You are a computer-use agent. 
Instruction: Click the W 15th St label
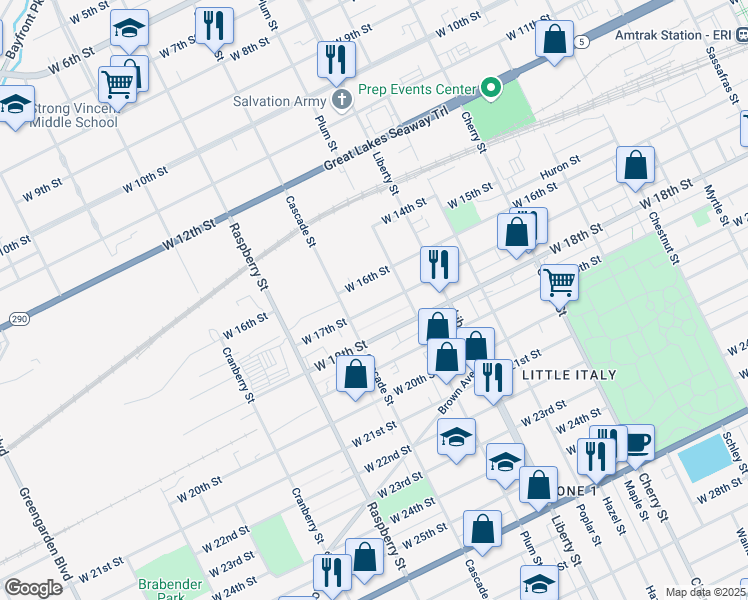[x=469, y=195]
